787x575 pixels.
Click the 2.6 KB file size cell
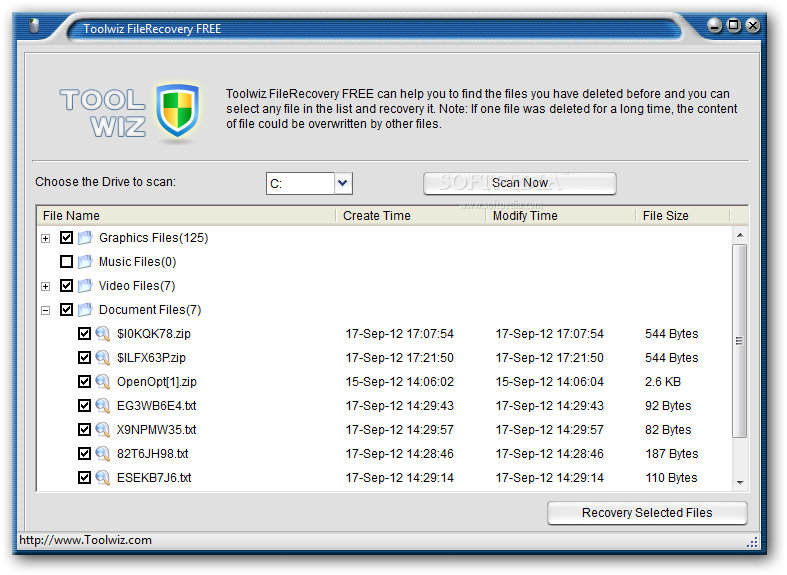[663, 382]
